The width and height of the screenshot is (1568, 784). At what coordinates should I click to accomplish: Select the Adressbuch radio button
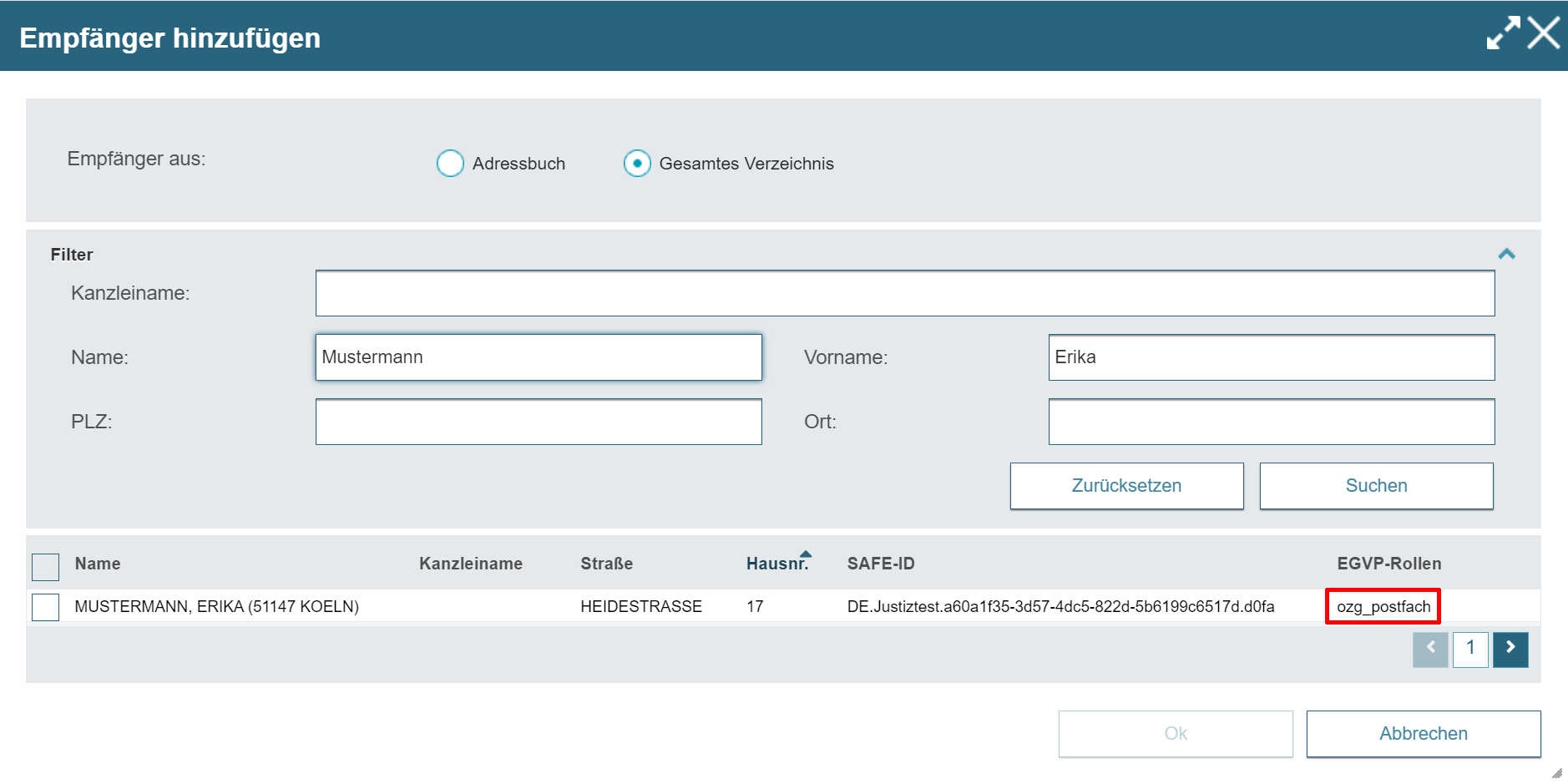[x=451, y=164]
